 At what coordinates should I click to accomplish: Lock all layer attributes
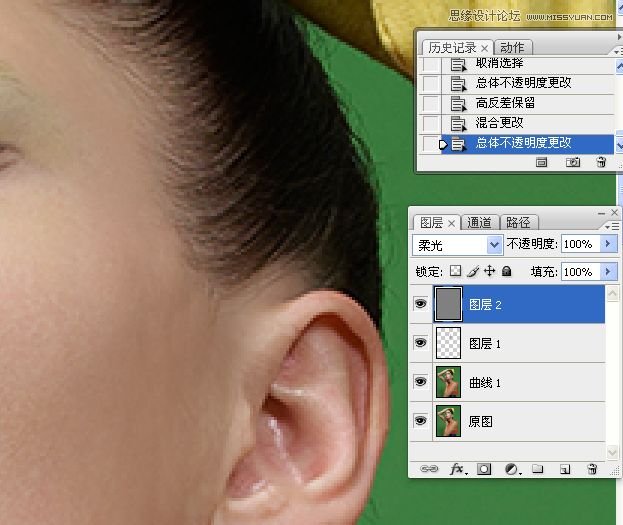pos(507,271)
